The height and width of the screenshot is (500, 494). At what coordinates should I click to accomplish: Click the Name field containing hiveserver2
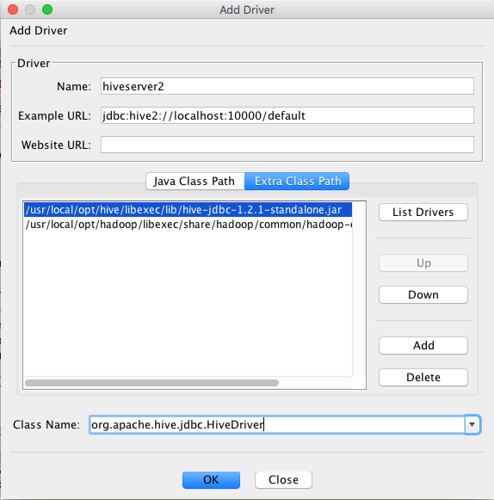[287, 86]
